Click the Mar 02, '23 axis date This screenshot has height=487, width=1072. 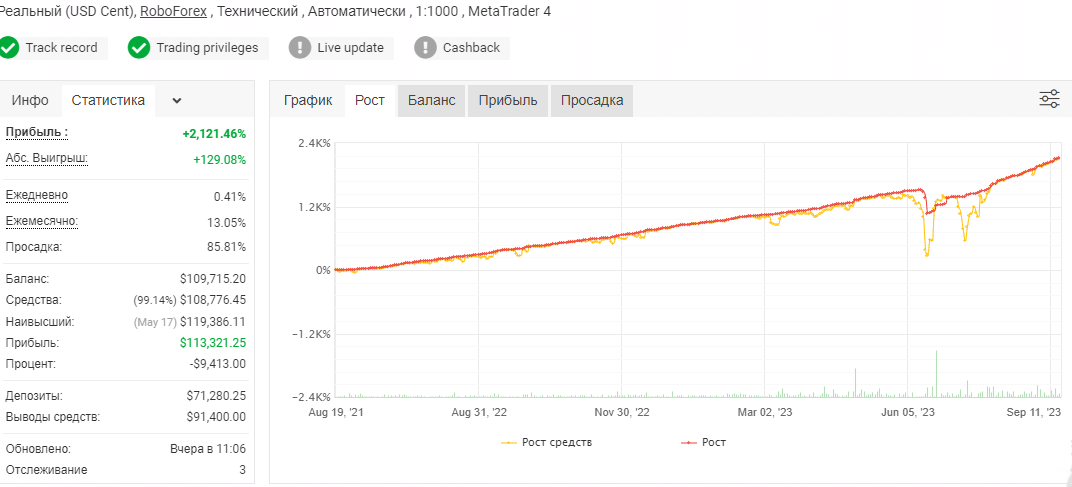tap(765, 412)
